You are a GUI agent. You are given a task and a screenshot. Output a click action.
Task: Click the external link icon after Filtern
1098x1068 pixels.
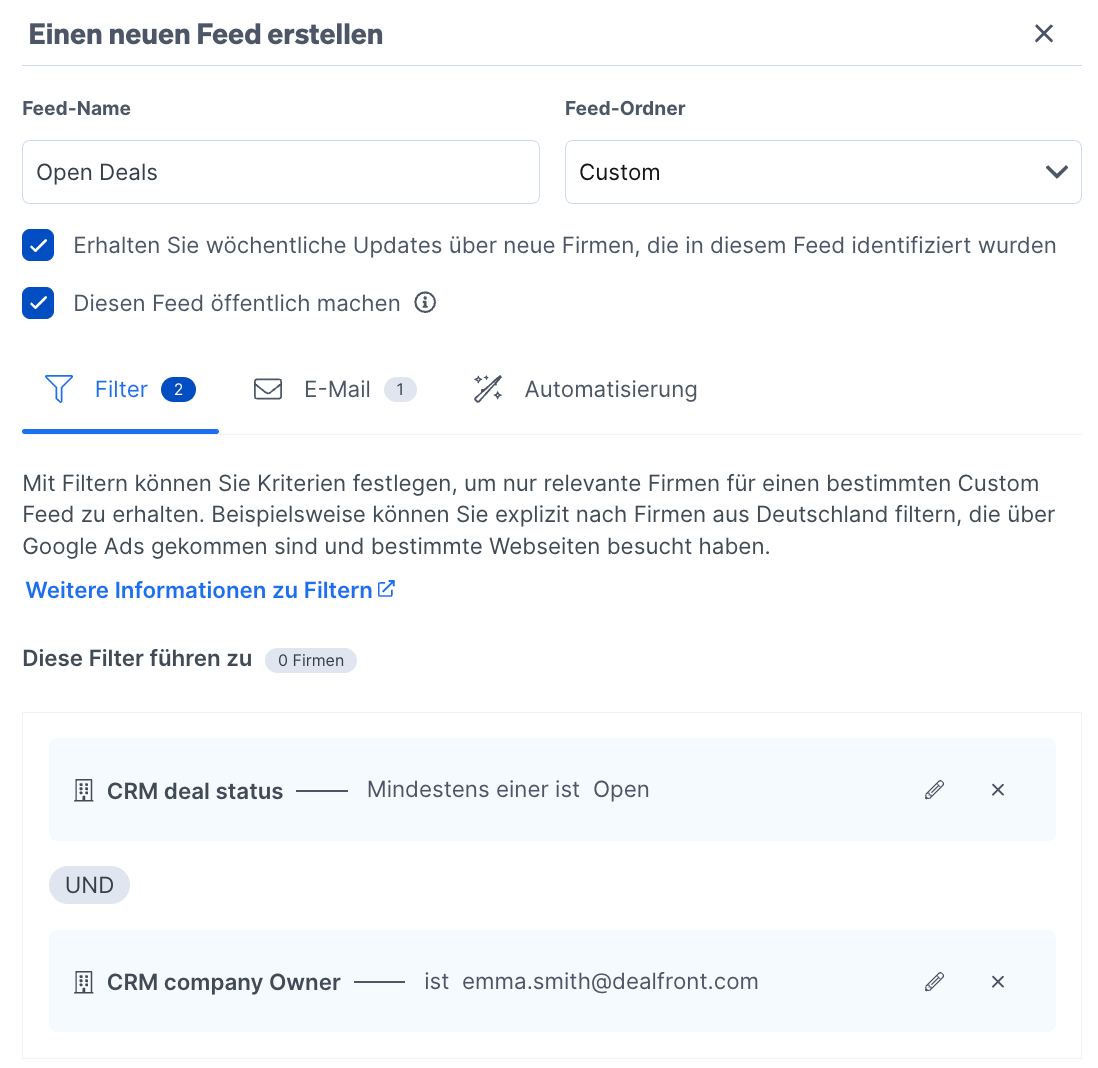386,588
